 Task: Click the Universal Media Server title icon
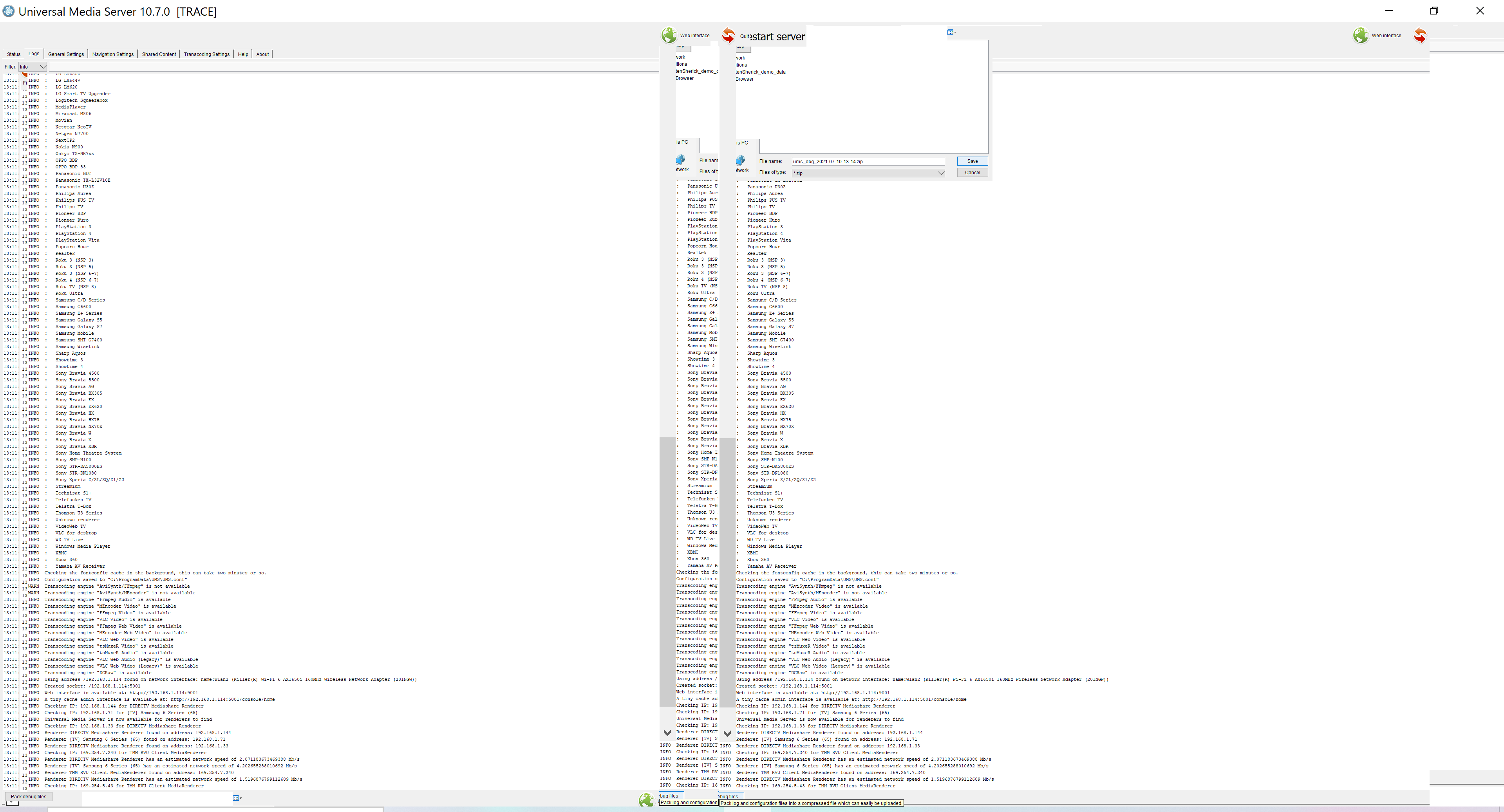[9, 11]
